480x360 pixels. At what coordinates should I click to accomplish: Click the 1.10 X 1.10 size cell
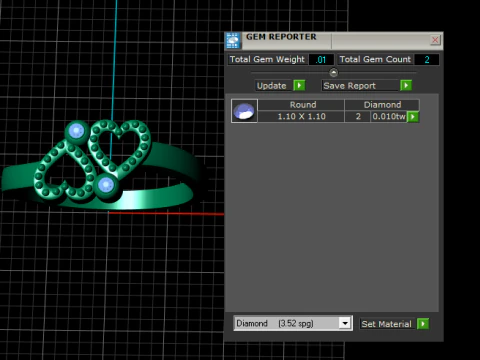[x=301, y=116]
